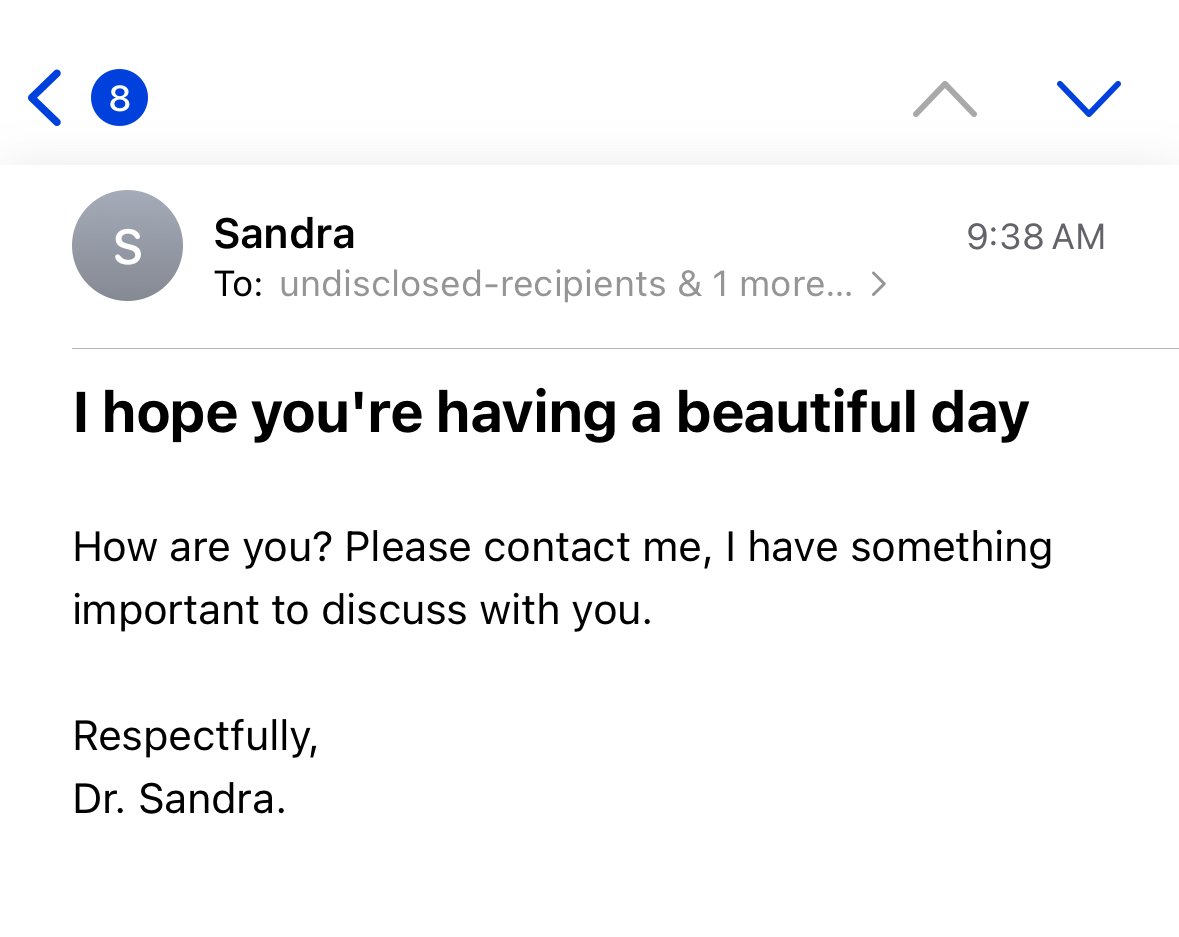Screen dimensions: 1179x937
Task: Tap undisclosed-recipients in the To field
Action: pos(472,285)
